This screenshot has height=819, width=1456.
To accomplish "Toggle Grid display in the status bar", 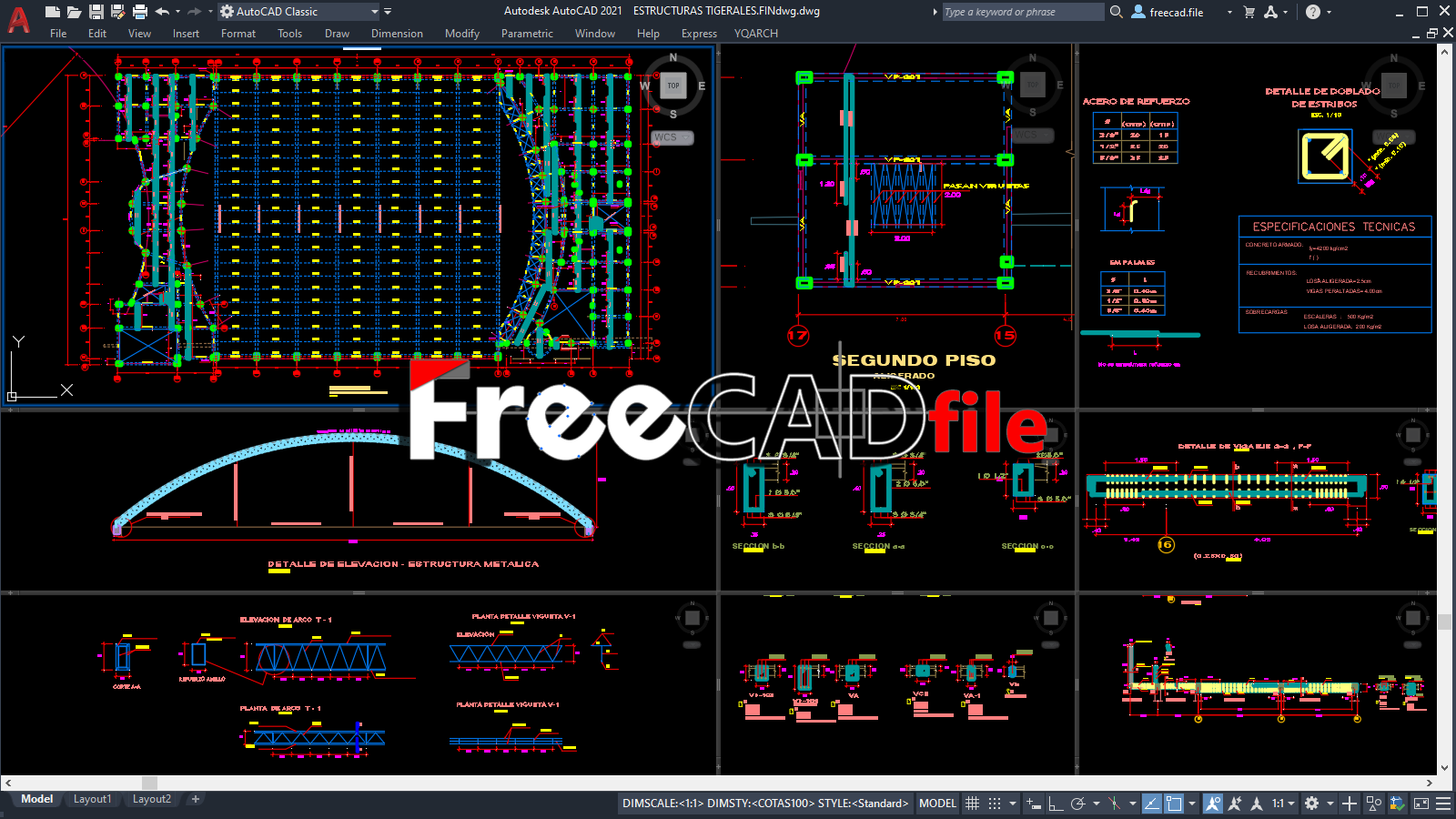I will pos(972,804).
